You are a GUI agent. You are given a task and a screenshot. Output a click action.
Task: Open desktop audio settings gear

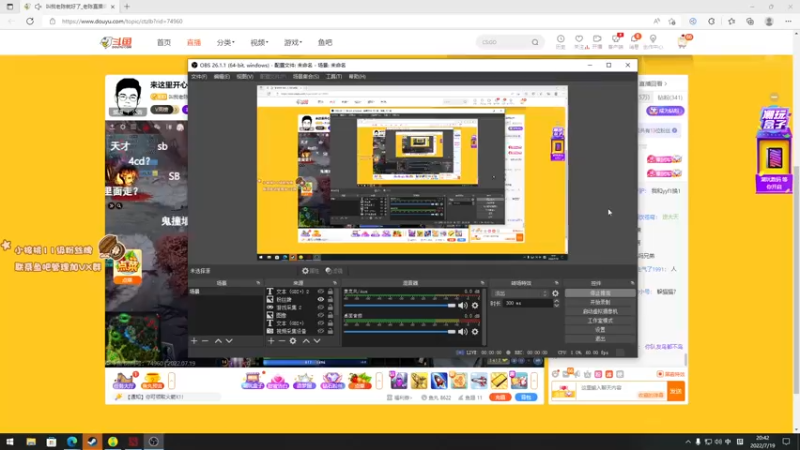(x=475, y=332)
